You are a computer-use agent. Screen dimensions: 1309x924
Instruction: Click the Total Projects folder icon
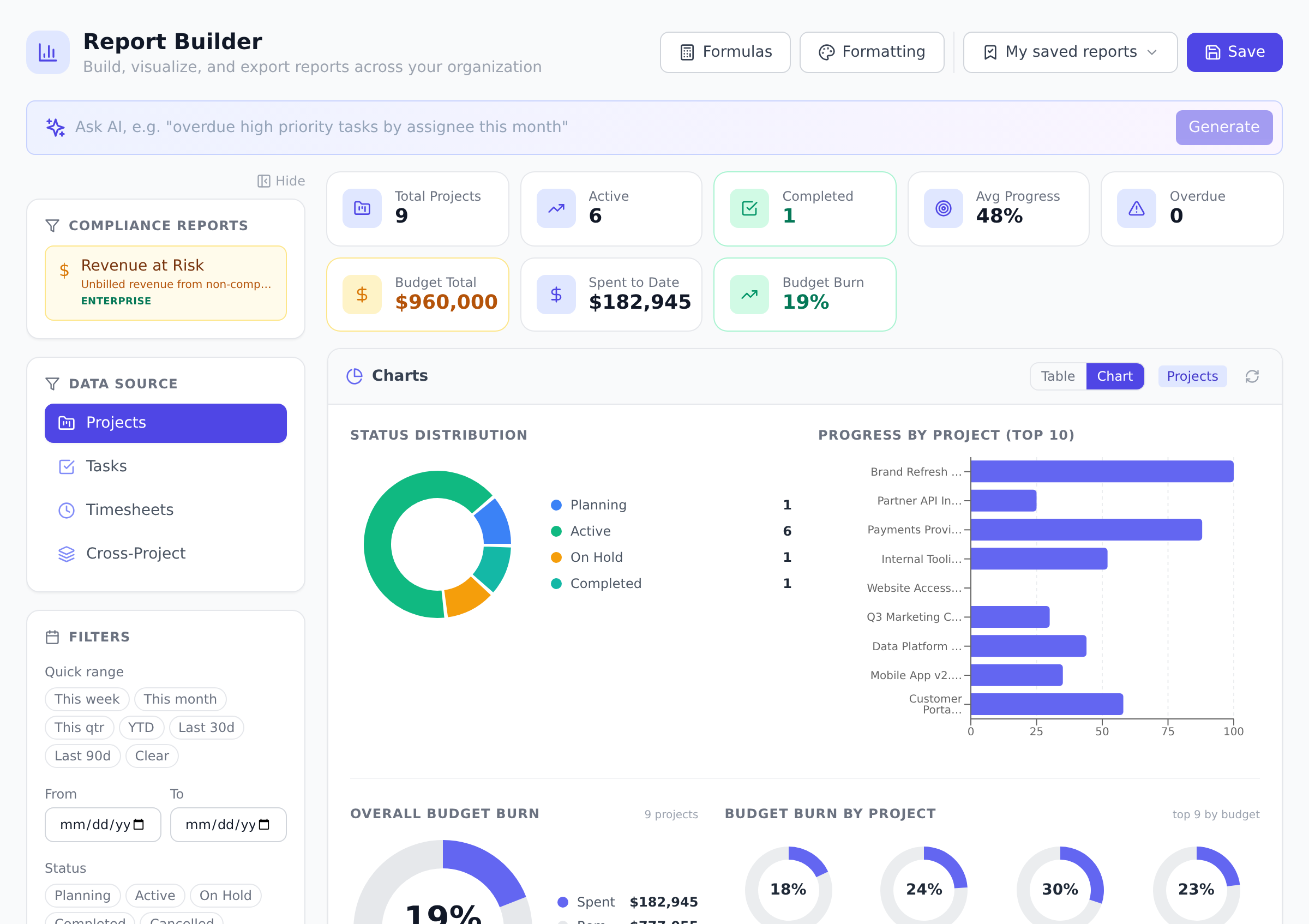[x=362, y=208]
